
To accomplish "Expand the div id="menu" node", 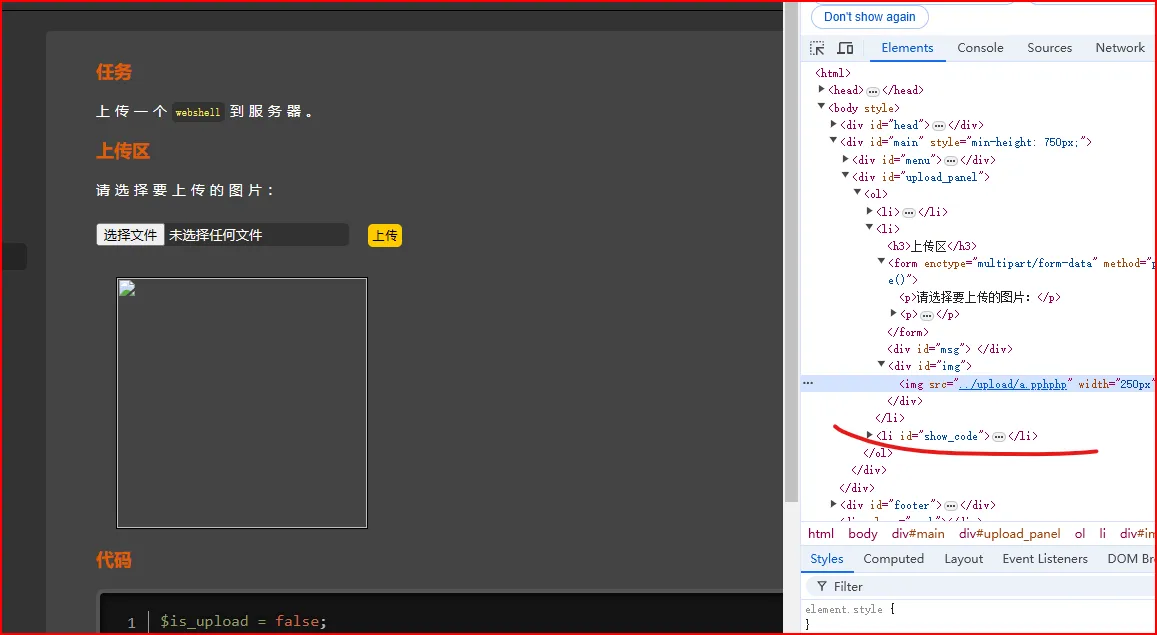I will [846, 159].
